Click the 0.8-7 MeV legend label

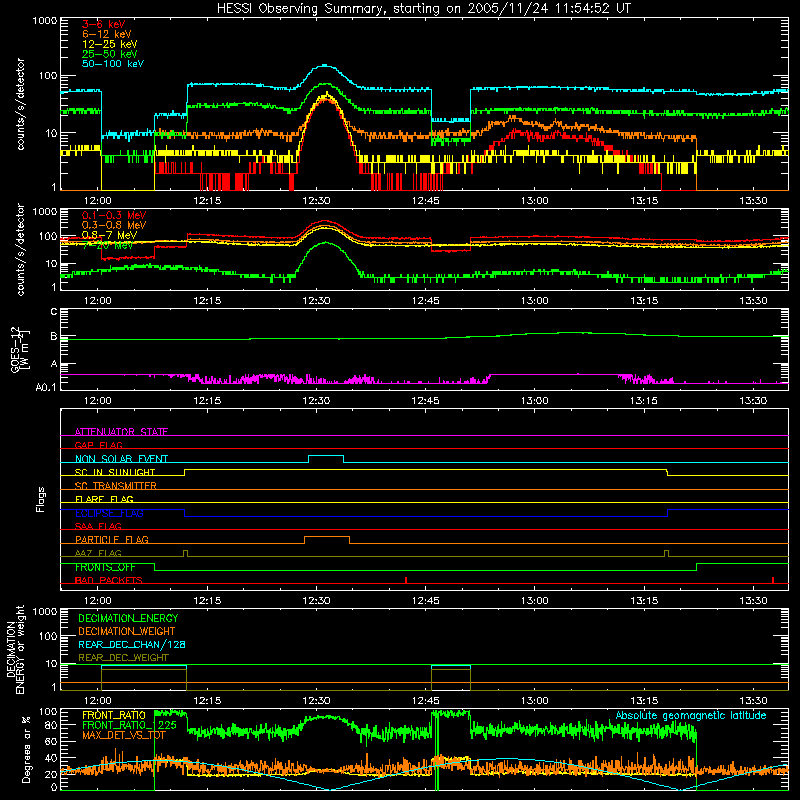(109, 235)
